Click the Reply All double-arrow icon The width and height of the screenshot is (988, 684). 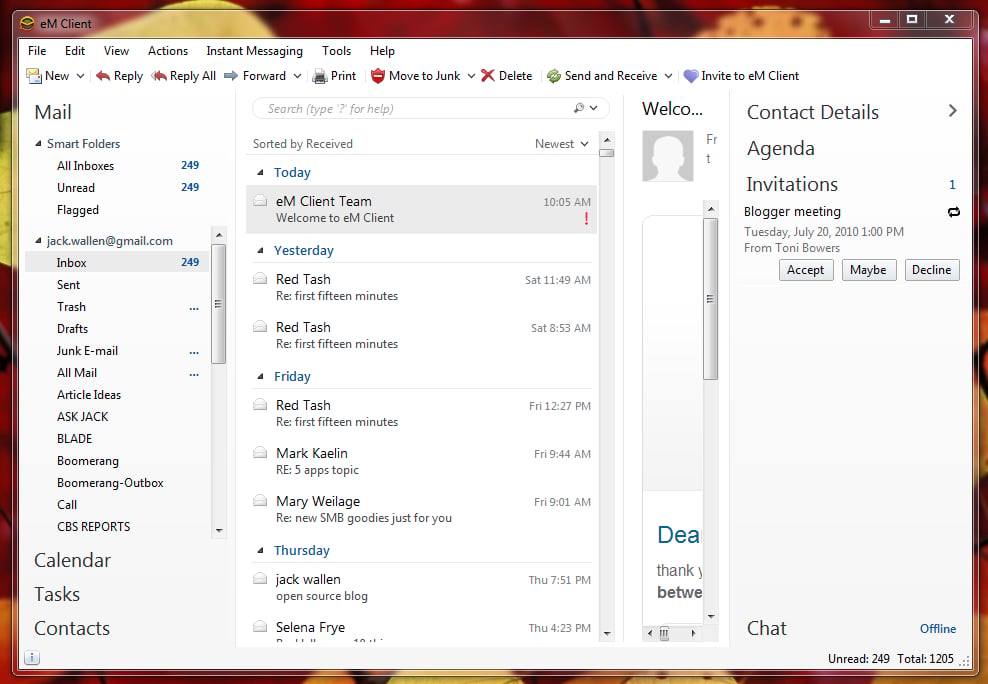[159, 76]
